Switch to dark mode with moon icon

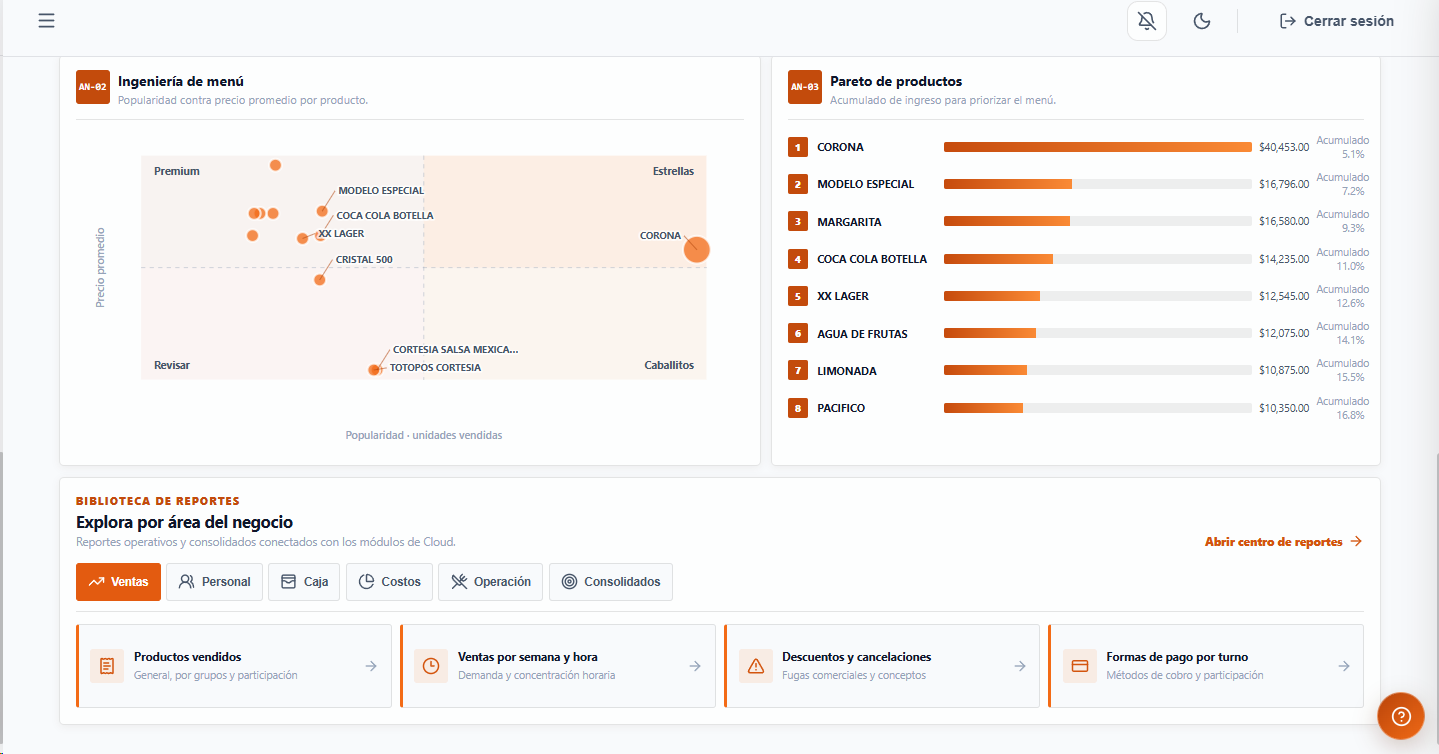(1202, 21)
